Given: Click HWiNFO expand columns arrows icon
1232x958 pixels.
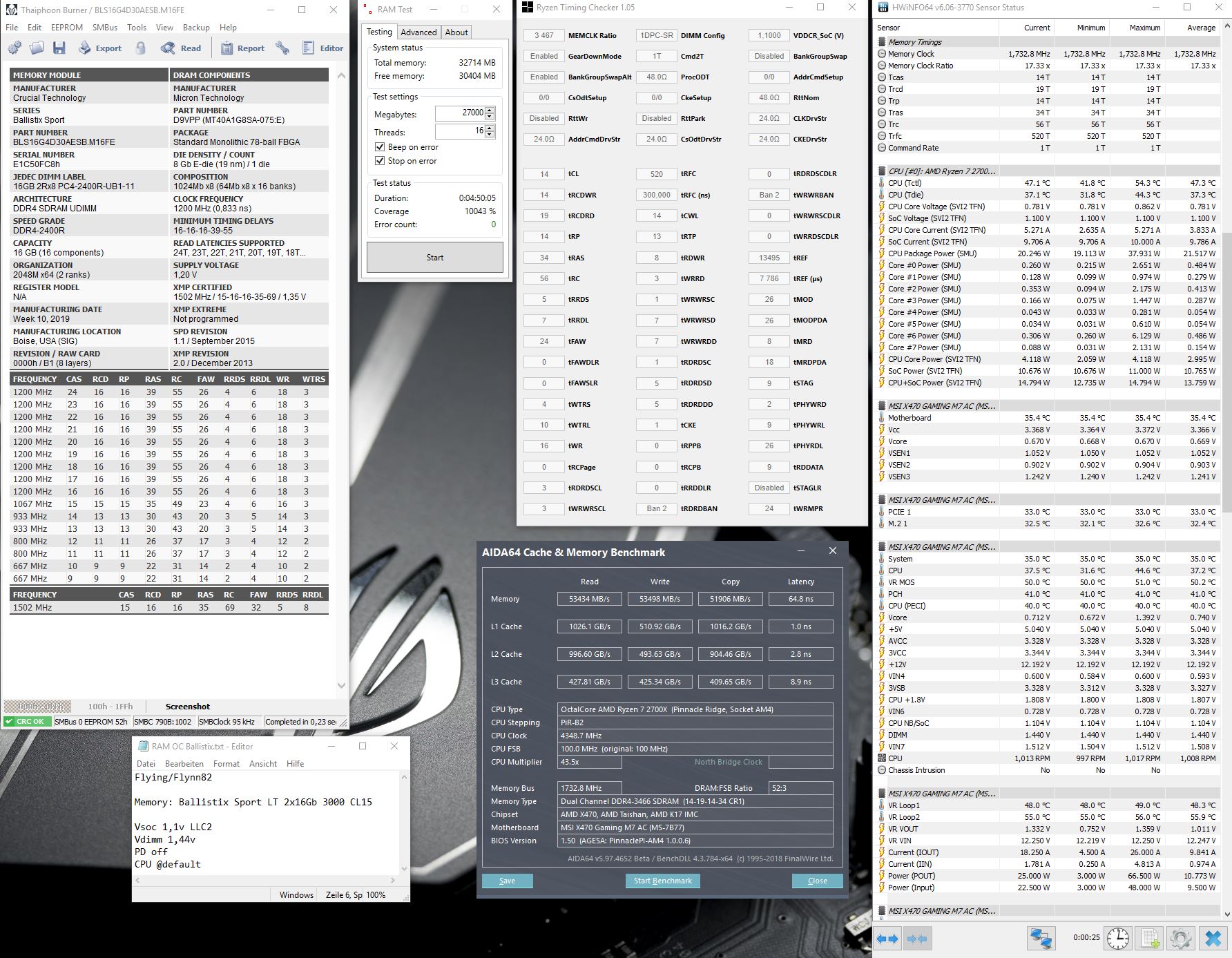Looking at the screenshot, I should click(887, 939).
